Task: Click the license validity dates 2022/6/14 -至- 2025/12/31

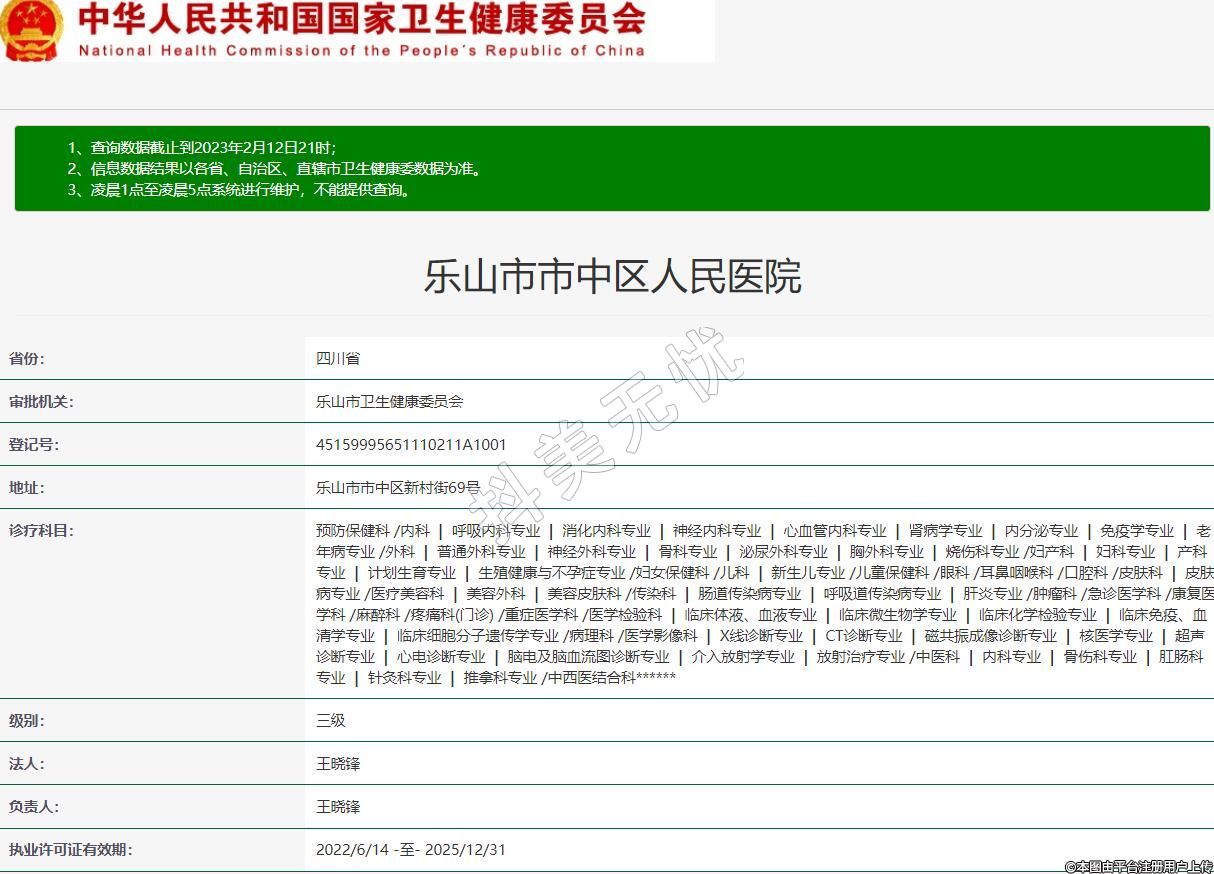Action: click(x=411, y=850)
